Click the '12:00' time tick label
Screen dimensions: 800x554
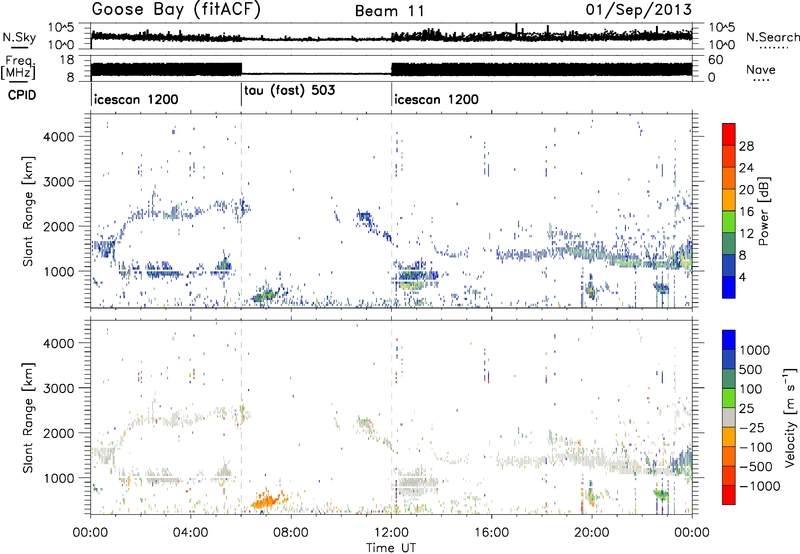click(x=391, y=533)
